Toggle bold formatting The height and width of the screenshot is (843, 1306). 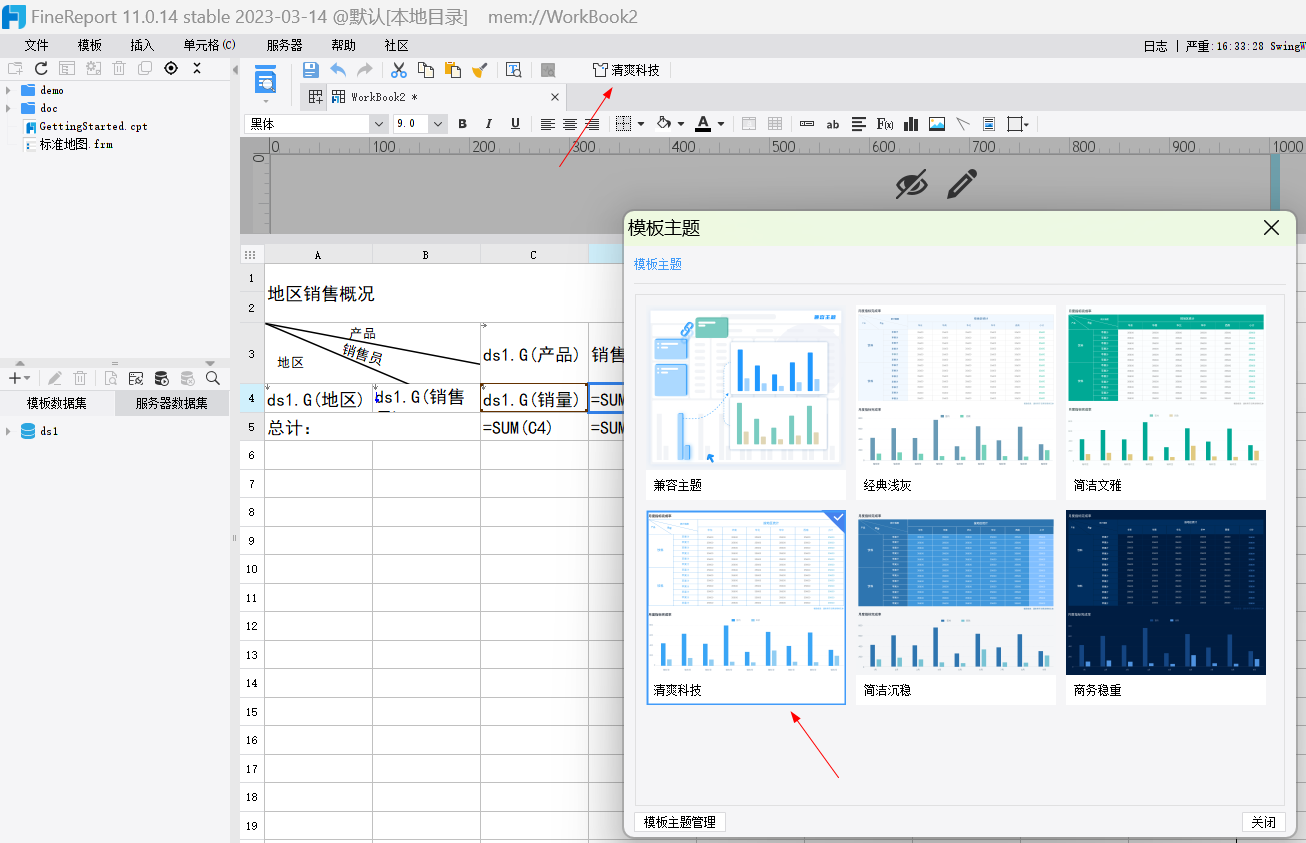462,124
